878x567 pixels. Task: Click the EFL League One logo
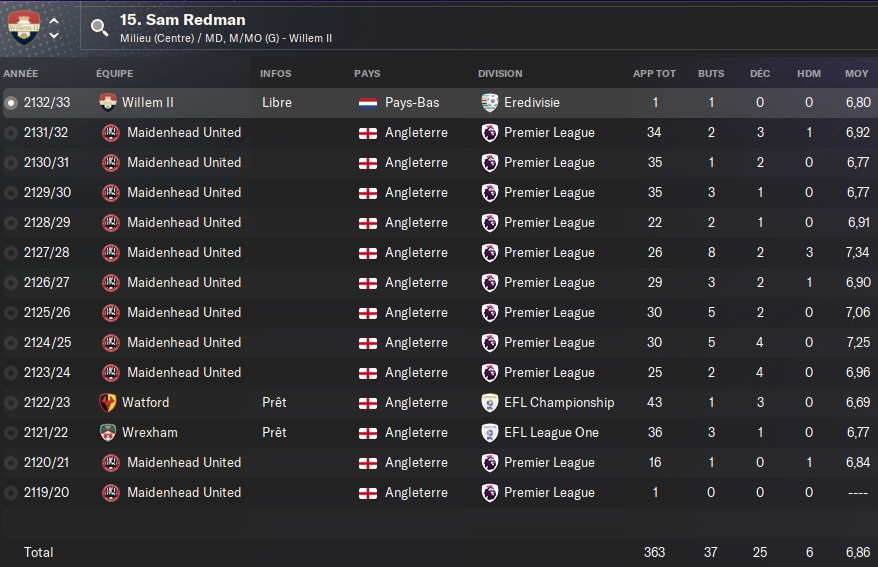coord(489,432)
